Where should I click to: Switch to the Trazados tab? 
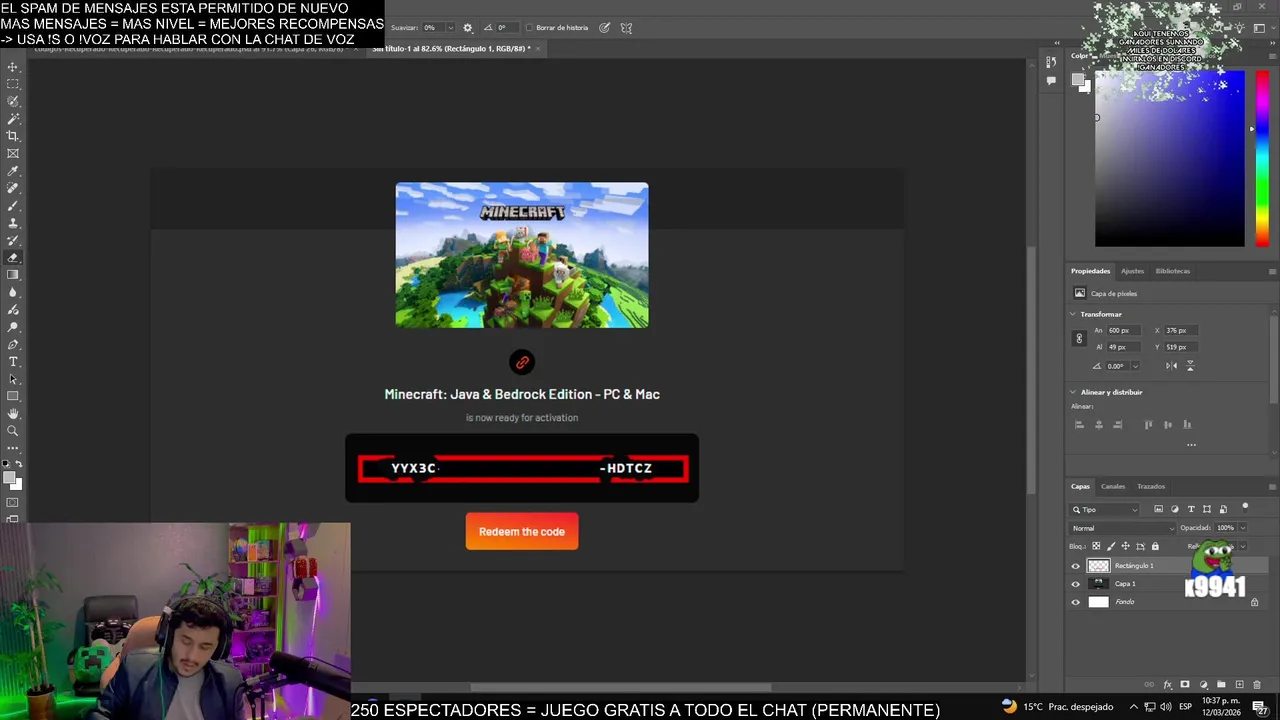coord(1151,487)
